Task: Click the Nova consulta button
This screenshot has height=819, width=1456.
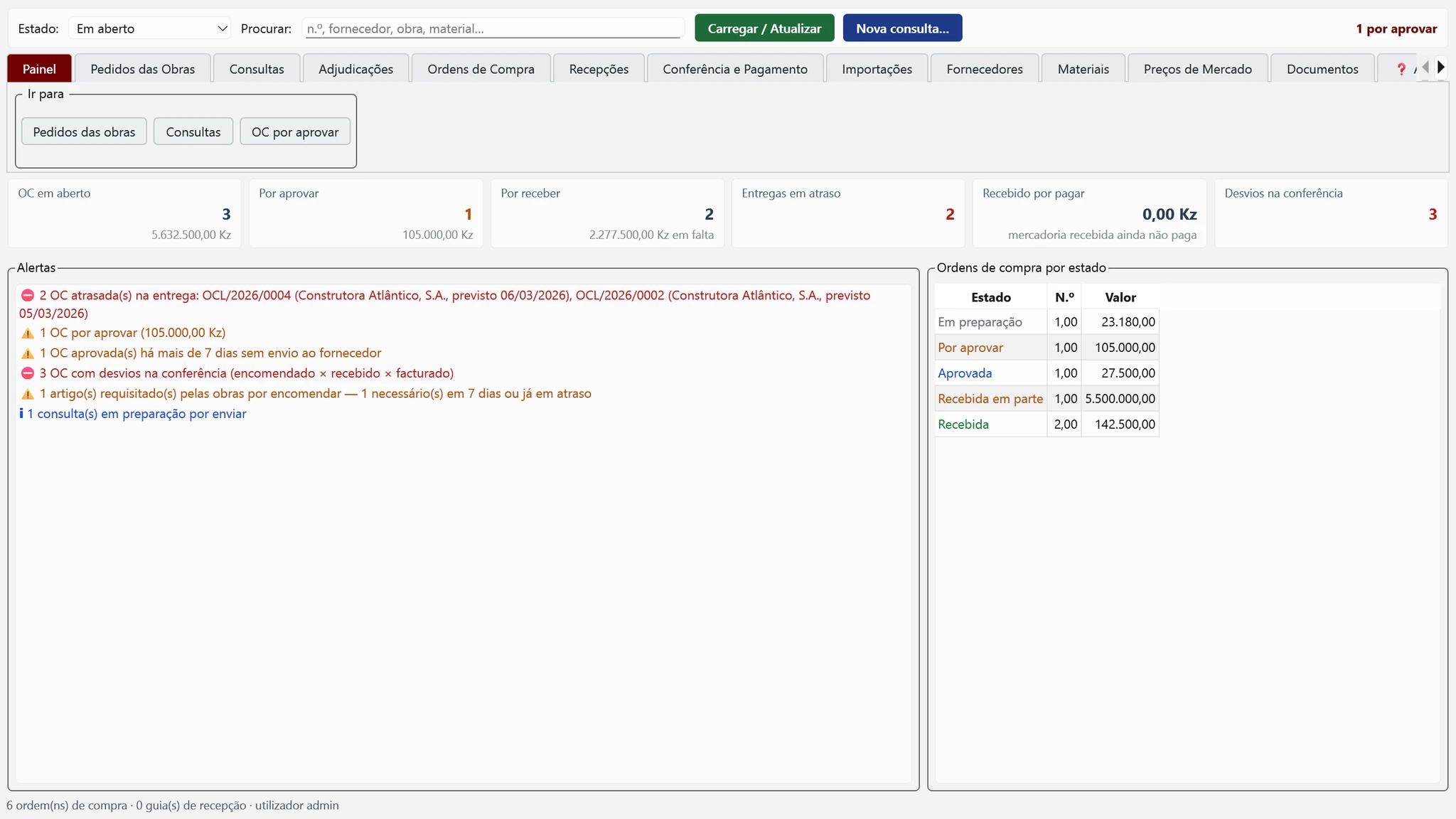Action: [x=902, y=28]
